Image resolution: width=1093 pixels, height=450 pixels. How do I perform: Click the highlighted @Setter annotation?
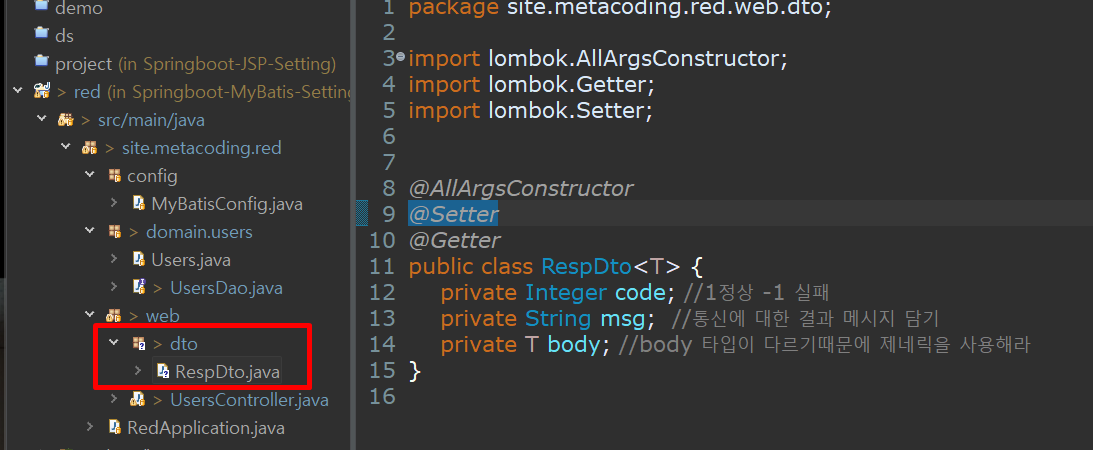click(453, 215)
